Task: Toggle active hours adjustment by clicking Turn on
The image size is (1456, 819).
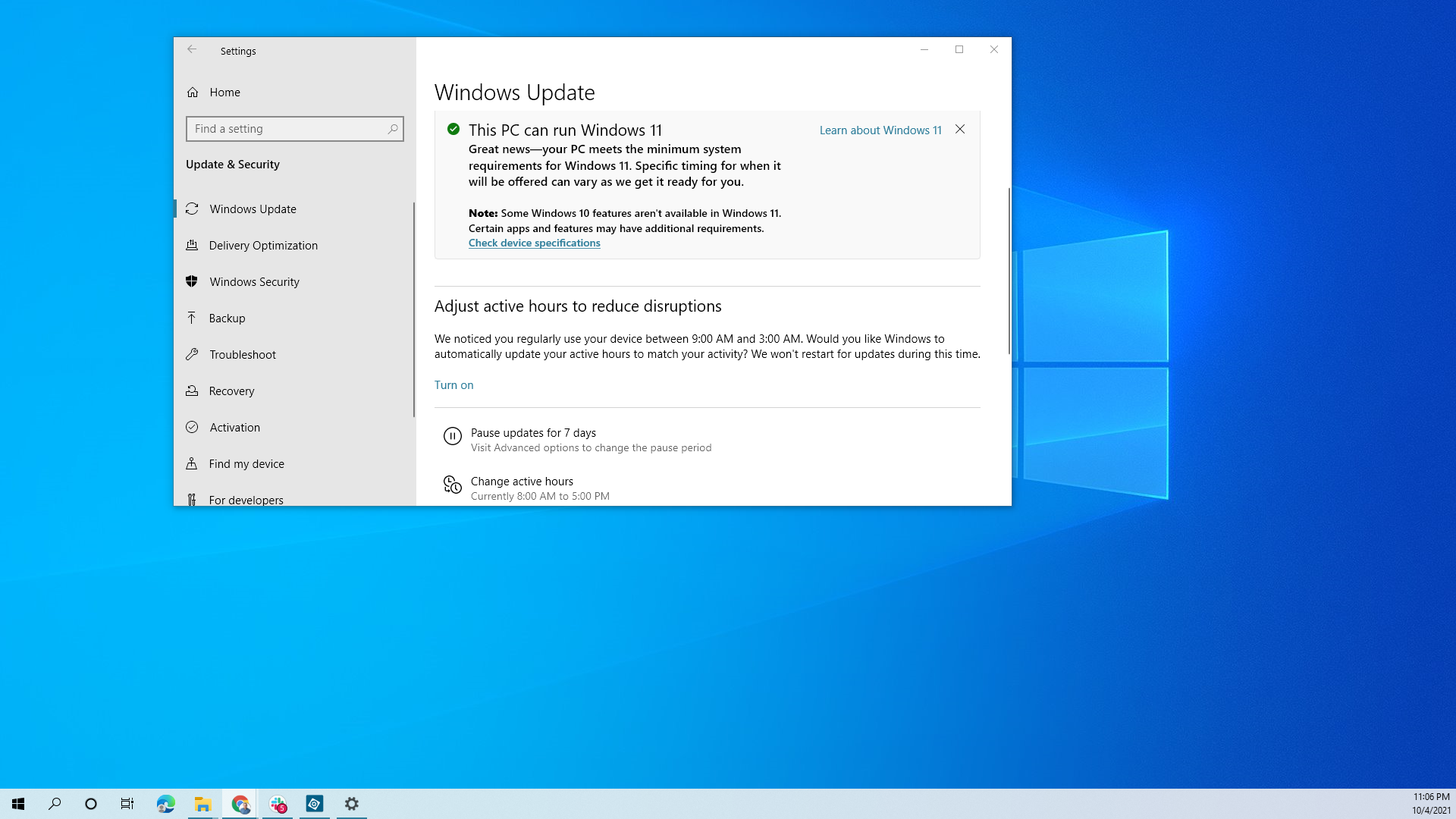Action: 453,384
